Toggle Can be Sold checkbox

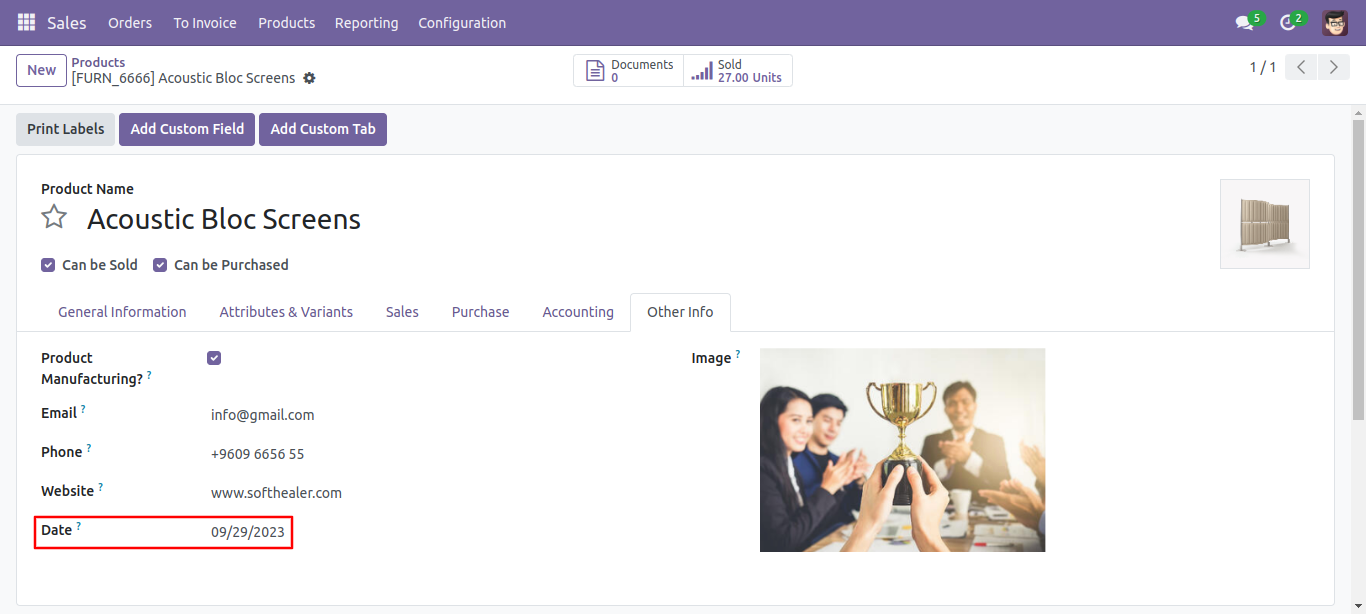coord(48,265)
